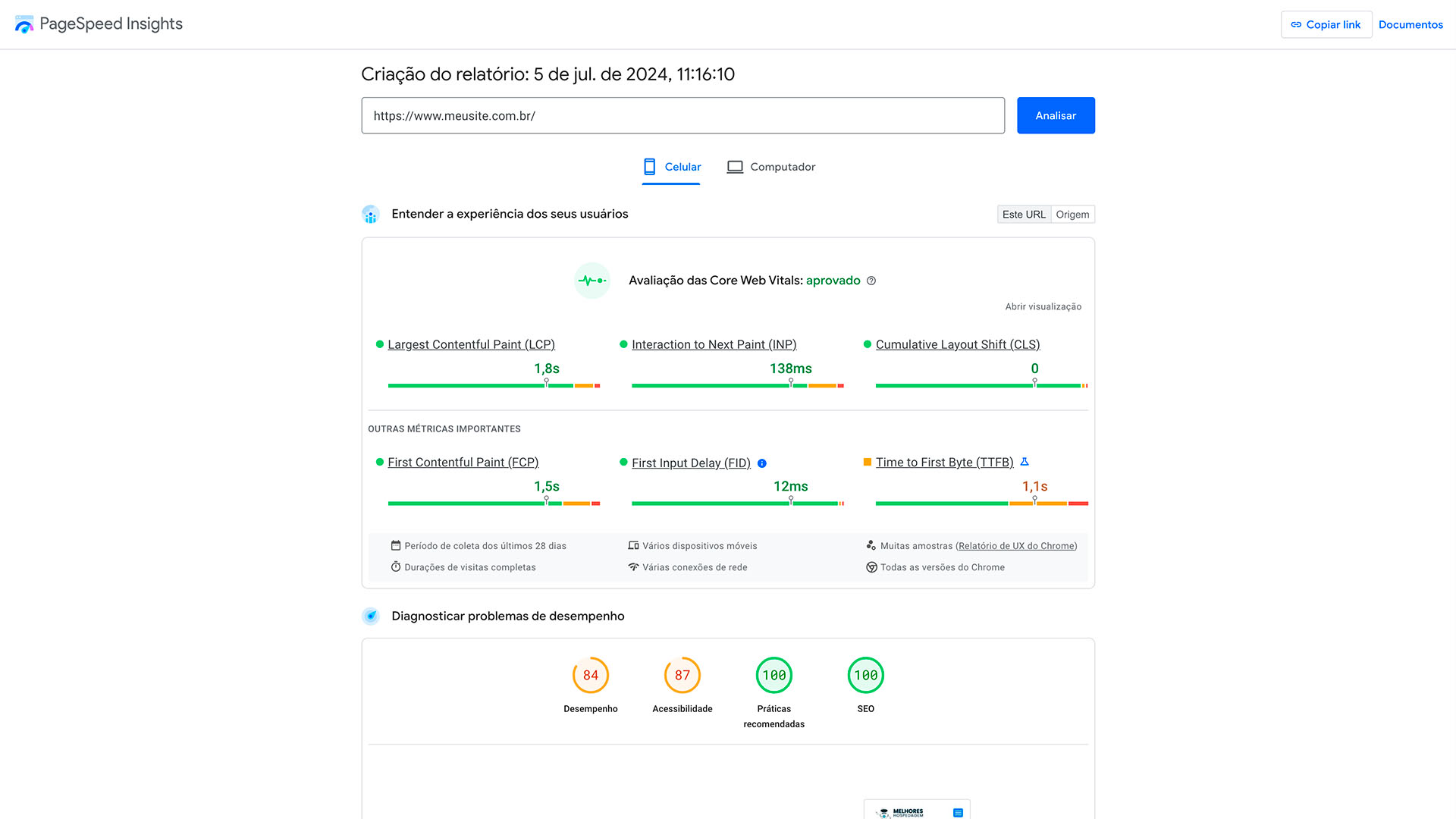Expand the Documentos menu
The image size is (1456, 819).
[1412, 24]
